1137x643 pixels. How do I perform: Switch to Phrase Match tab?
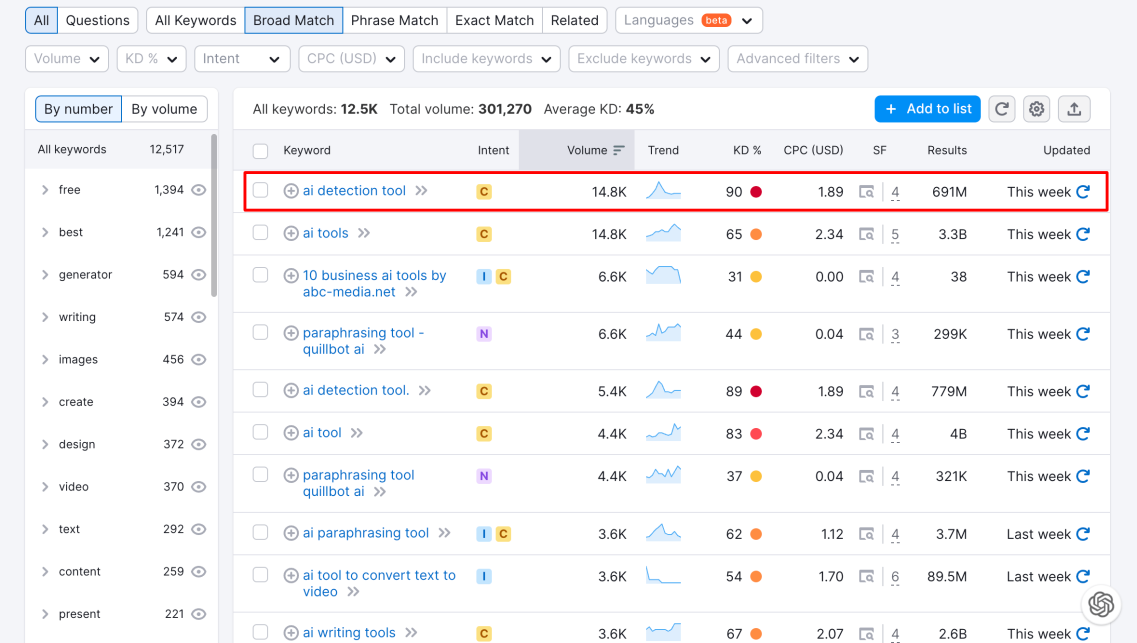[394, 20]
